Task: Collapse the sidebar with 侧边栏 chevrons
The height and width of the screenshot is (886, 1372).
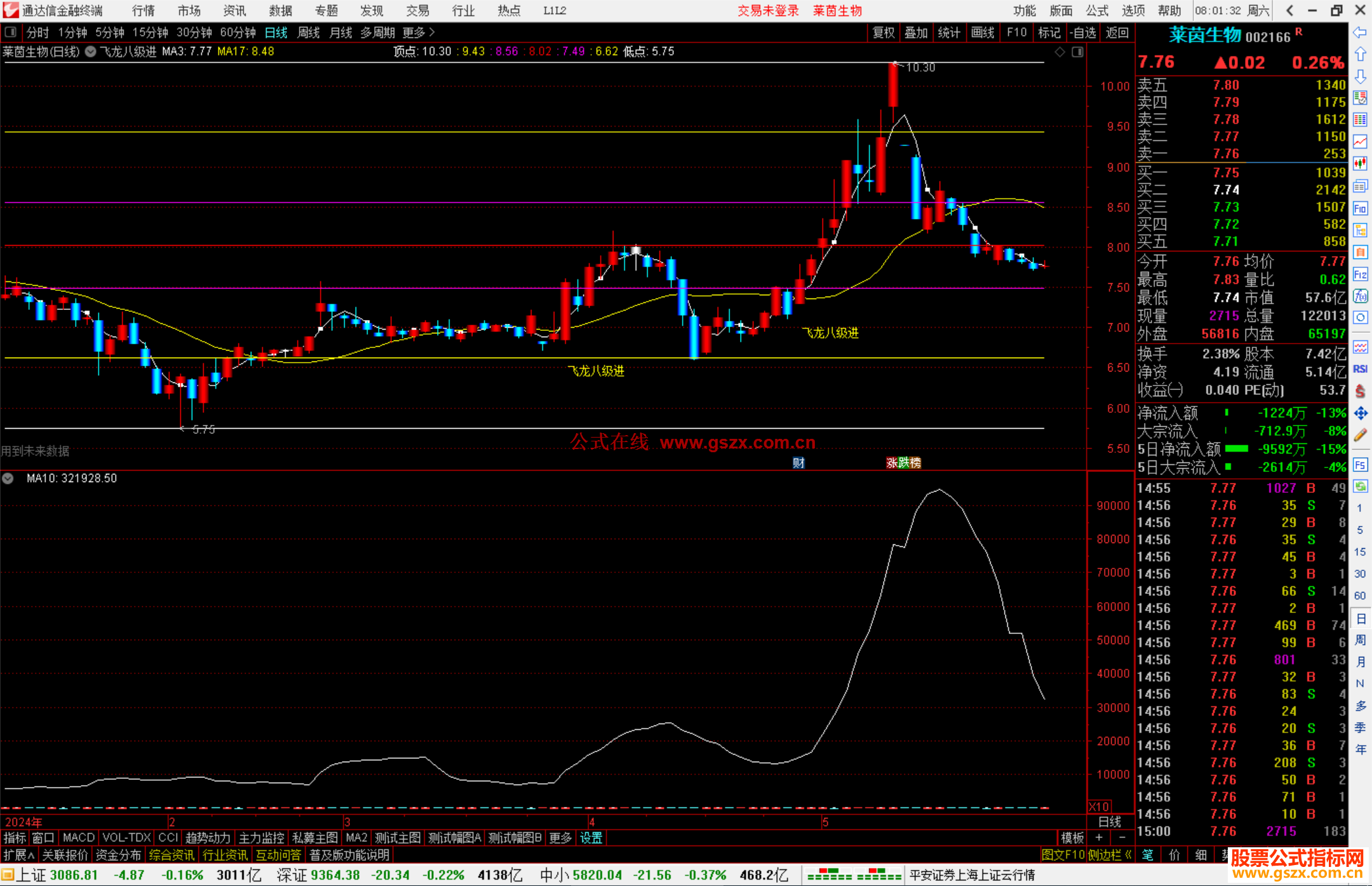Action: point(1110,855)
